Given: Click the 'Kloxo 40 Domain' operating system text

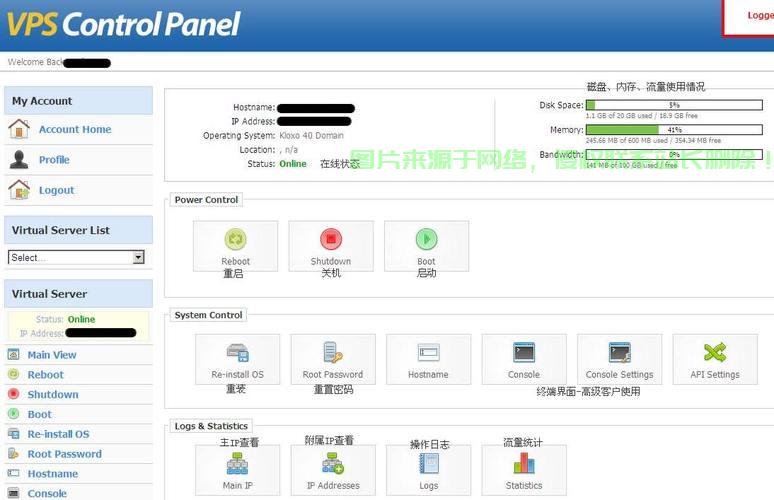Looking at the screenshot, I should click(311, 135).
